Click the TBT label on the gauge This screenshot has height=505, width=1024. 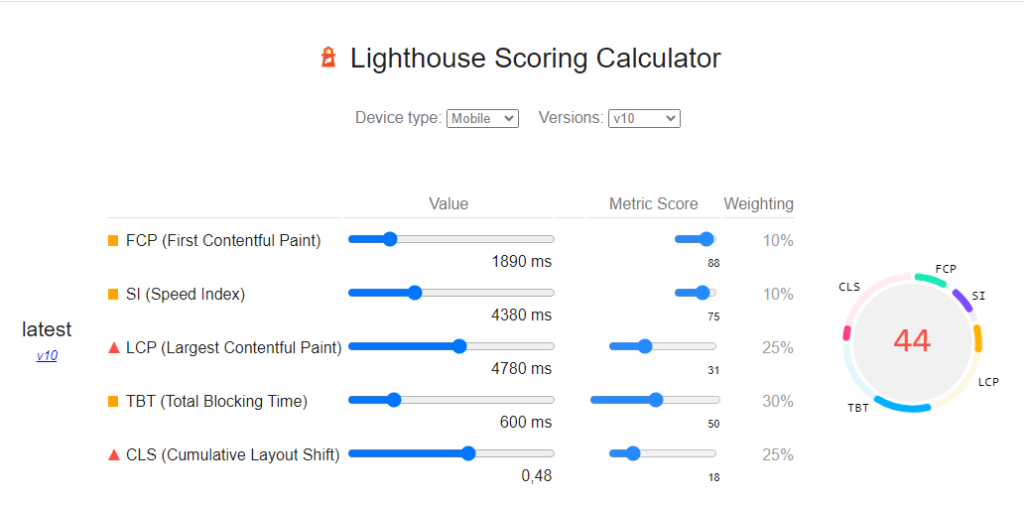pos(858,408)
